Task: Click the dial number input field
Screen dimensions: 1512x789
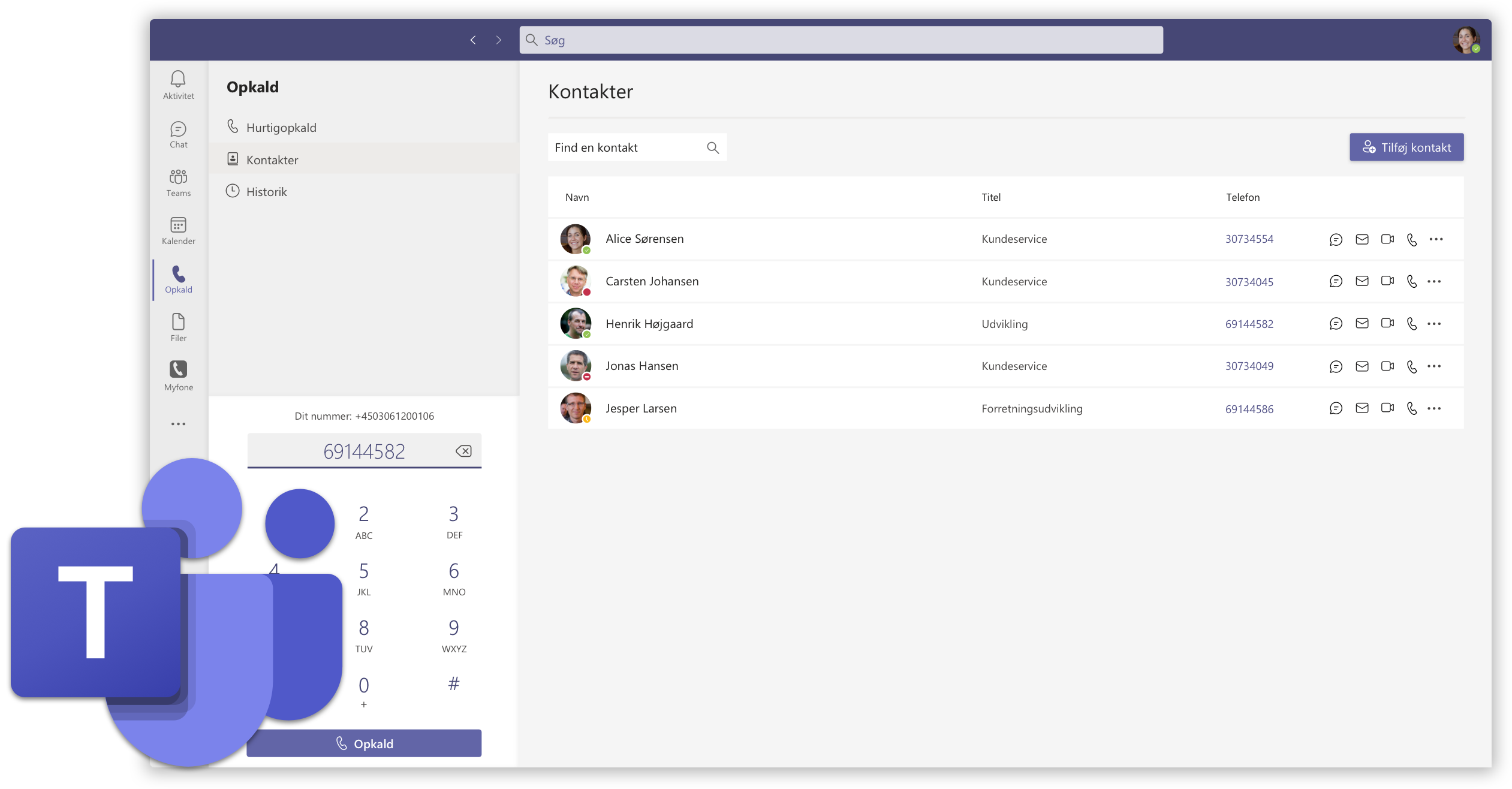Action: click(x=364, y=451)
